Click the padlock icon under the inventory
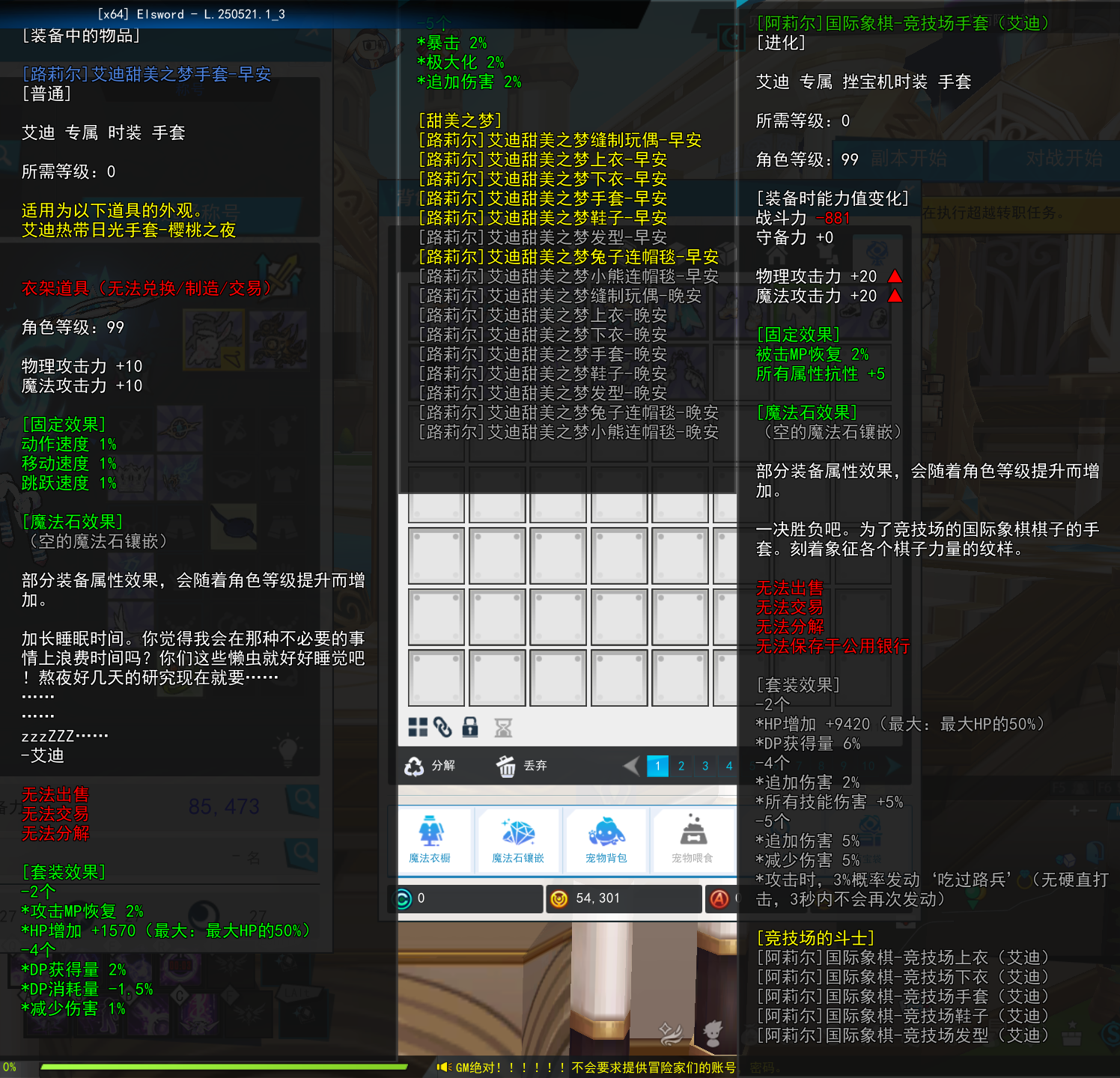The width and height of the screenshot is (1120, 1078). [470, 727]
